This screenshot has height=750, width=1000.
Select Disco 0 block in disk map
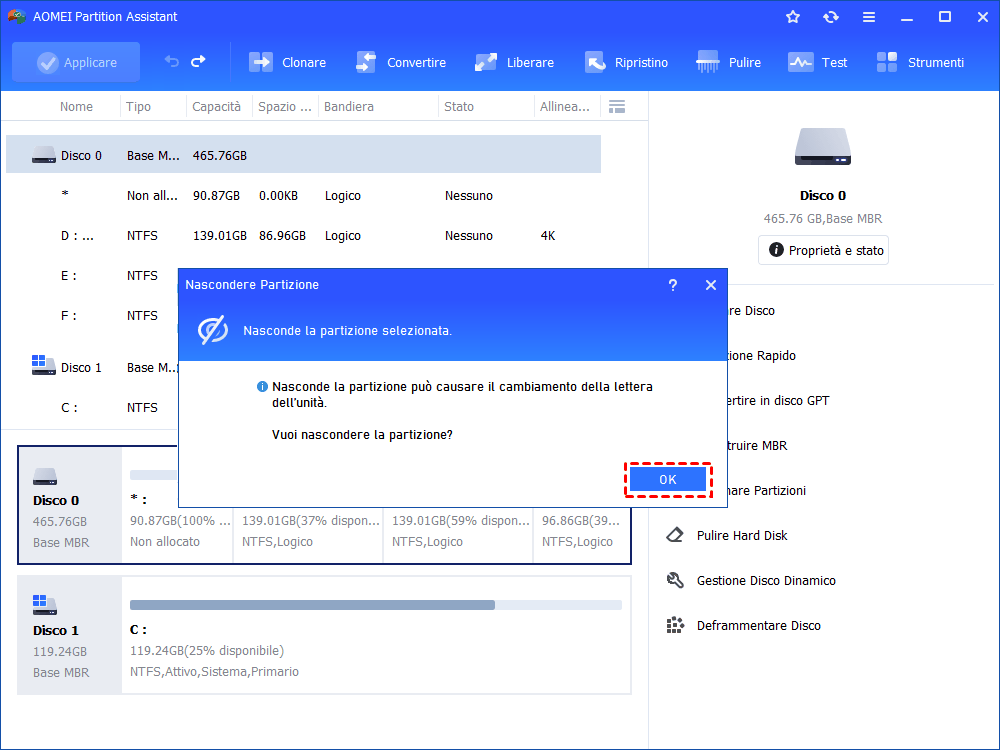tap(70, 505)
